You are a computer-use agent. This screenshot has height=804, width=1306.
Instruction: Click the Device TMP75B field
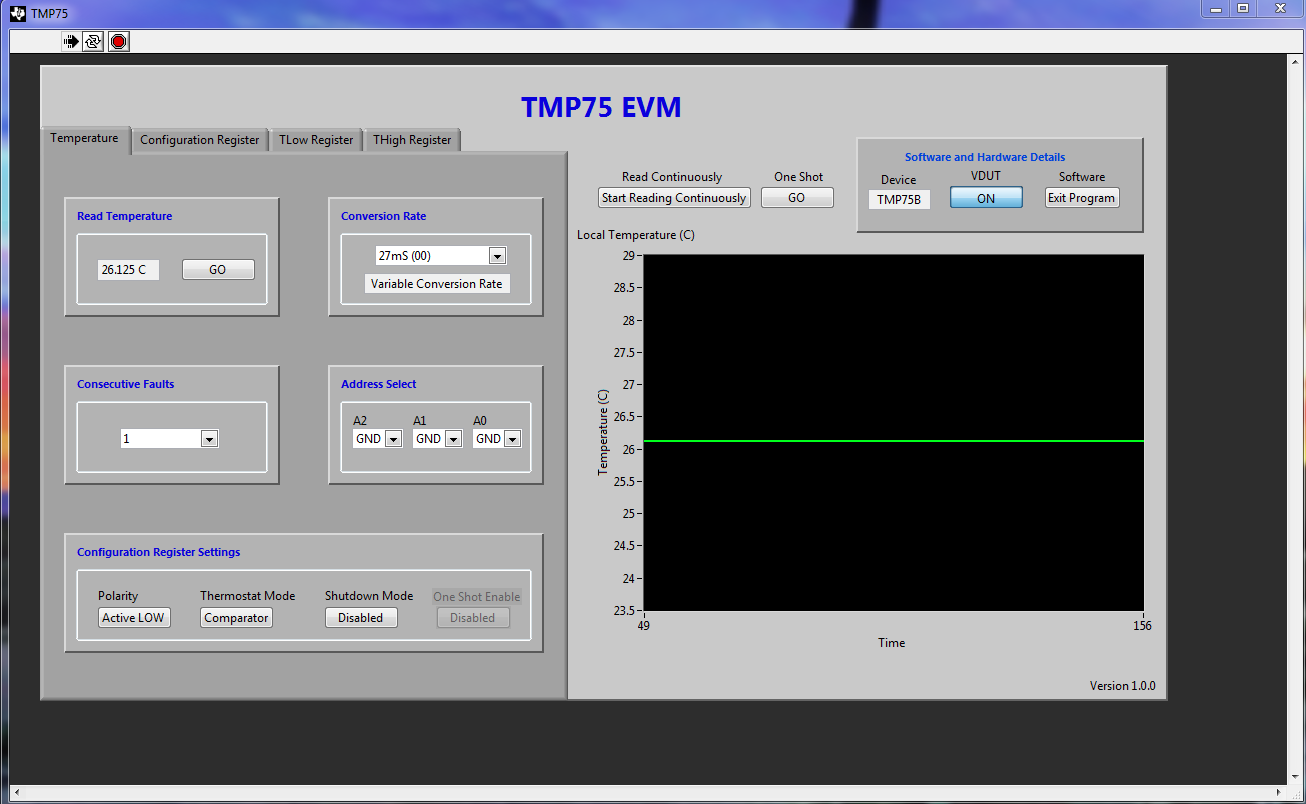tap(899, 200)
